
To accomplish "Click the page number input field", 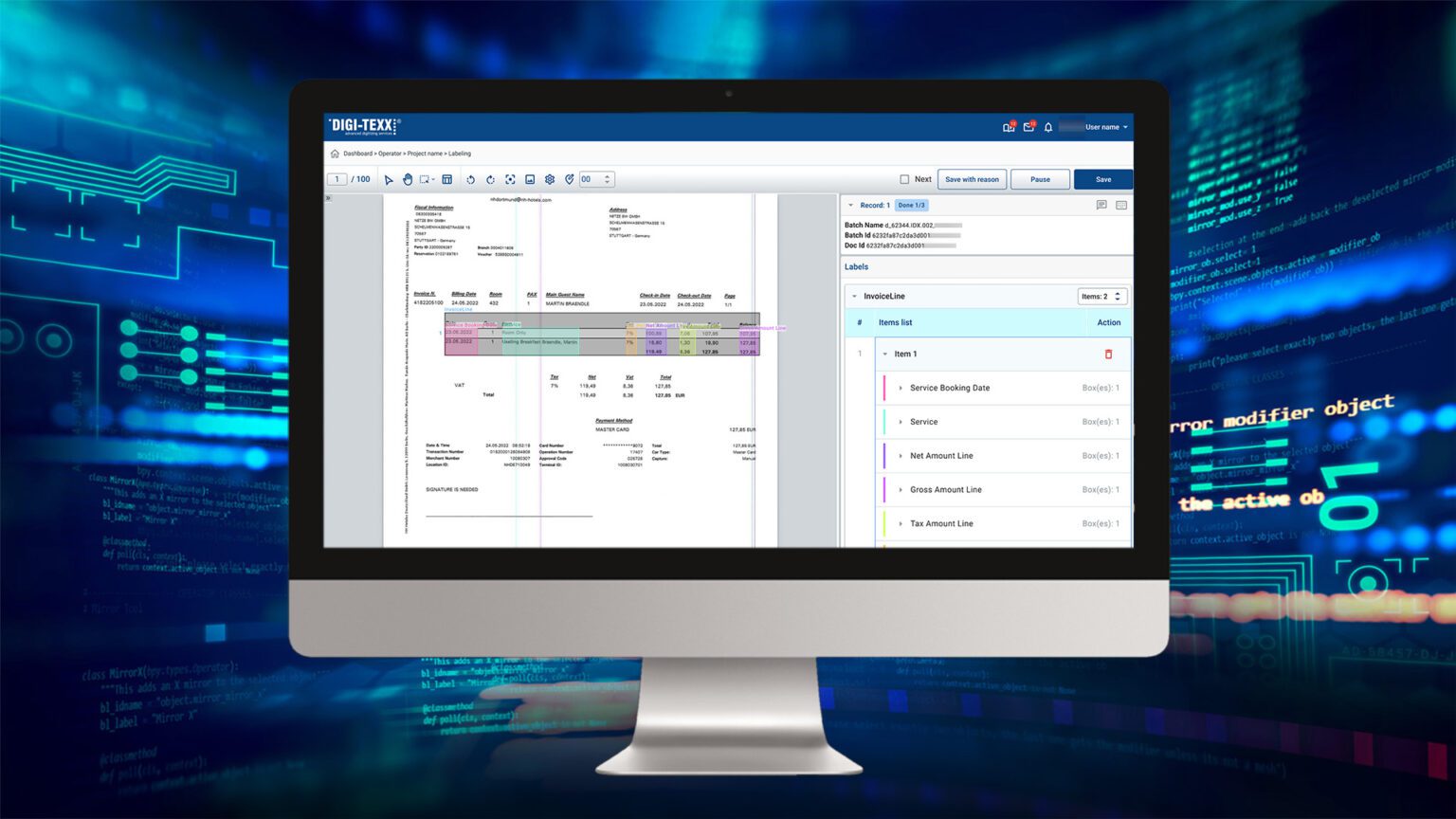I will [x=337, y=179].
